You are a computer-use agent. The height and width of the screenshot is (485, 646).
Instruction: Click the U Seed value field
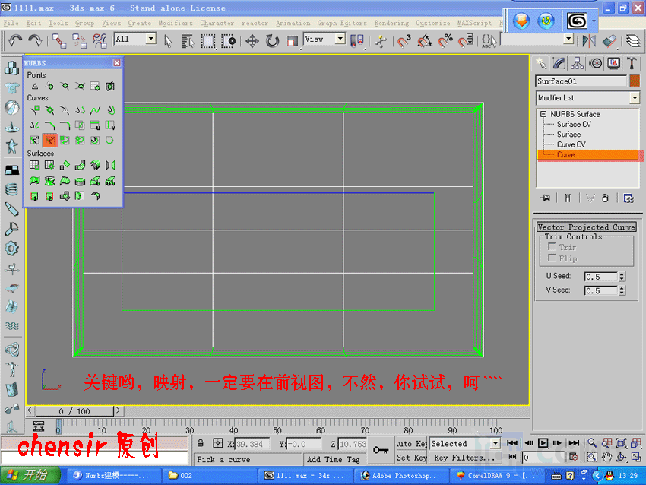(x=601, y=276)
